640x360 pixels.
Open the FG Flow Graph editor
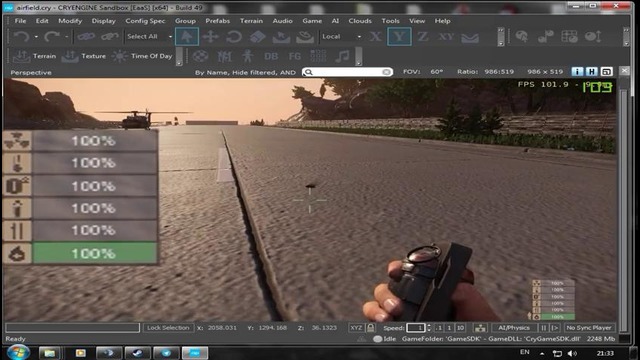point(295,56)
